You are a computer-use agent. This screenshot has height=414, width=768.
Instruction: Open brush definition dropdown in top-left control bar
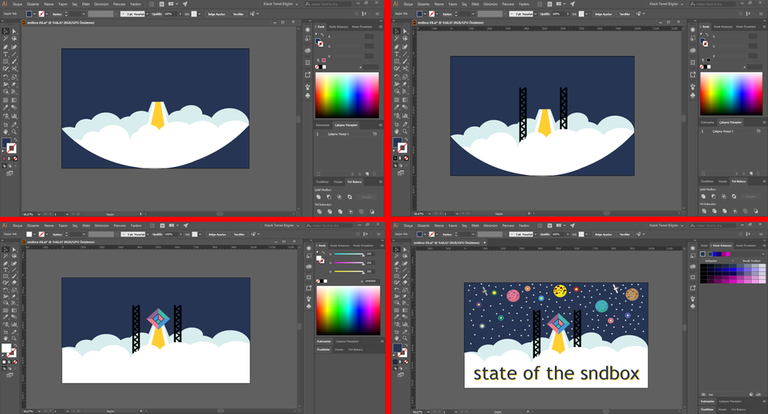coord(147,14)
